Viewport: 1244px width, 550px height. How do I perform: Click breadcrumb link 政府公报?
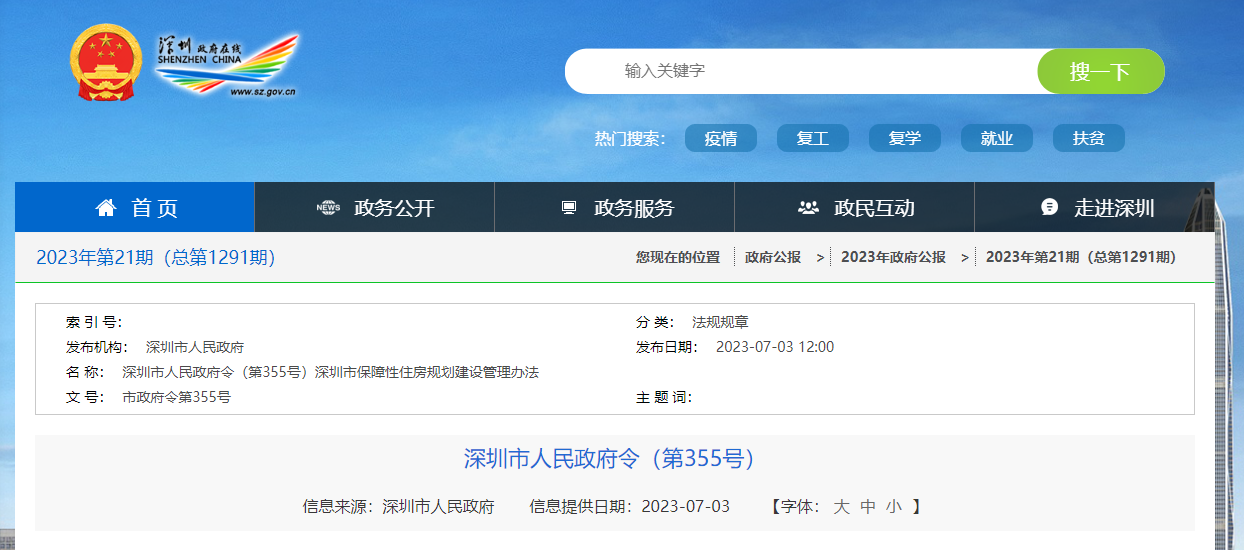tap(773, 257)
